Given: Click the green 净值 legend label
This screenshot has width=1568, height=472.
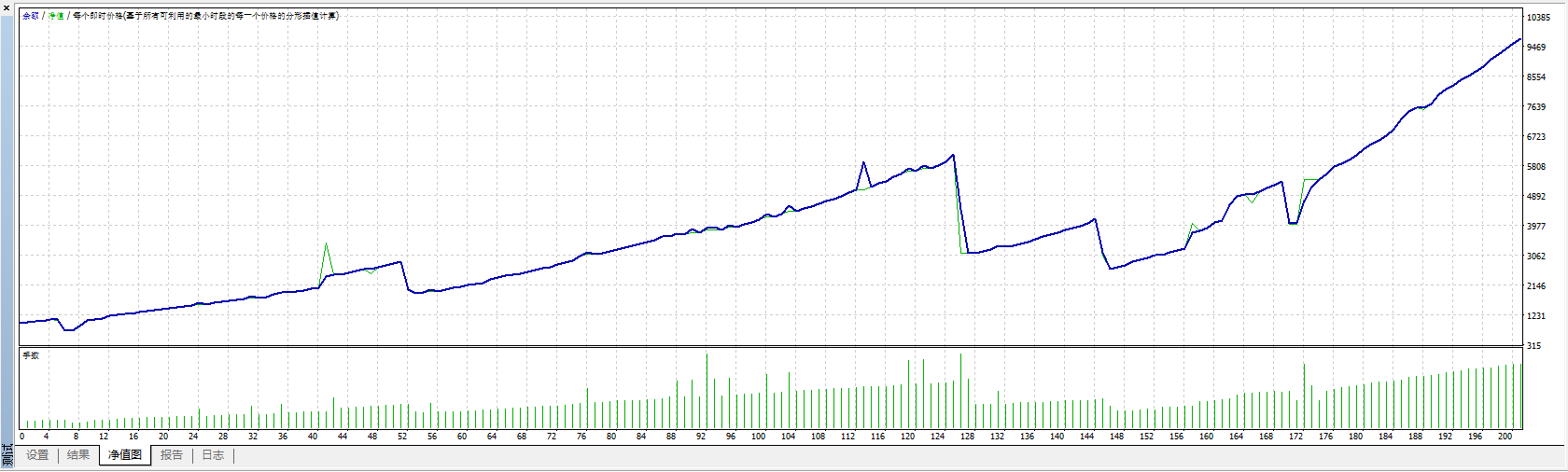Looking at the screenshot, I should (56, 16).
